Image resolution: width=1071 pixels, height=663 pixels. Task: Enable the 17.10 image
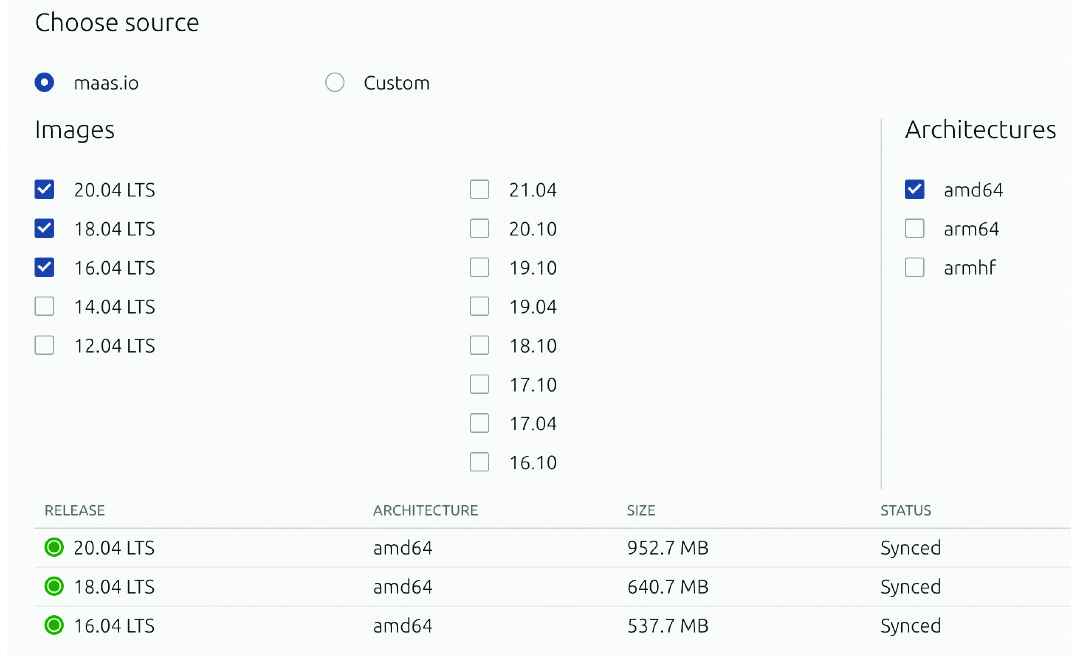(480, 385)
